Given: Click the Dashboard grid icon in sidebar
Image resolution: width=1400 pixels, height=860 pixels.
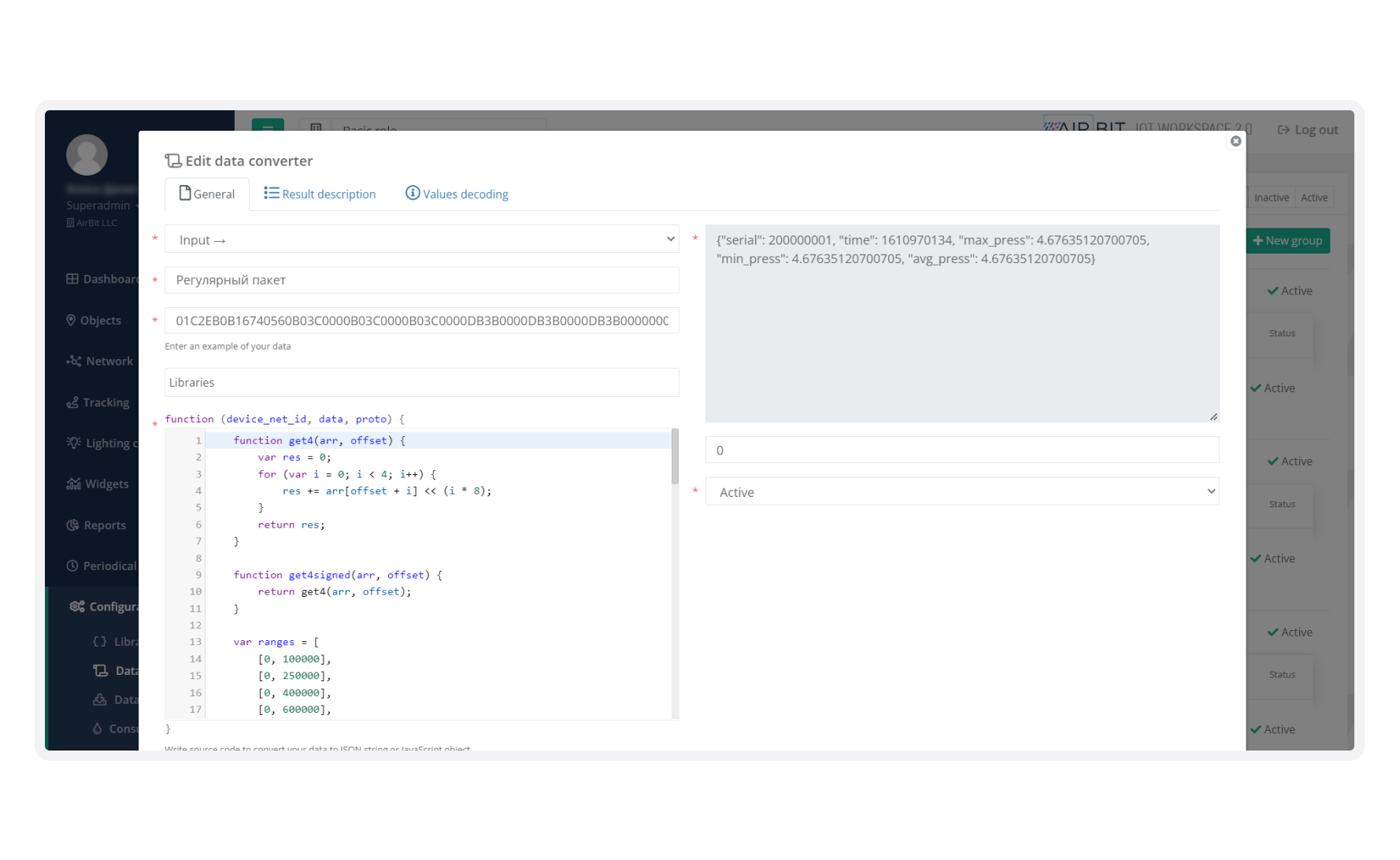Looking at the screenshot, I should [x=72, y=279].
